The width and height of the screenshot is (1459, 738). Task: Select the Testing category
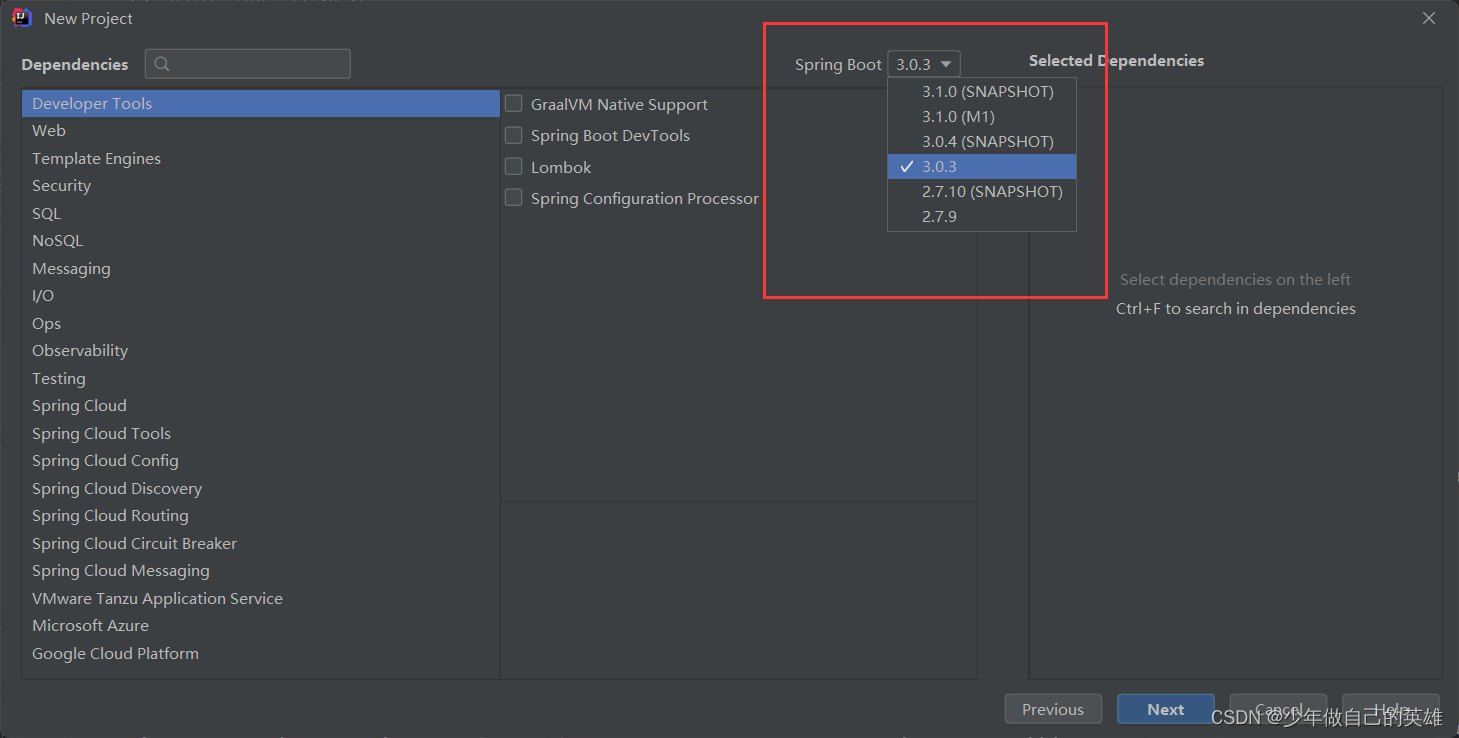pos(261,378)
